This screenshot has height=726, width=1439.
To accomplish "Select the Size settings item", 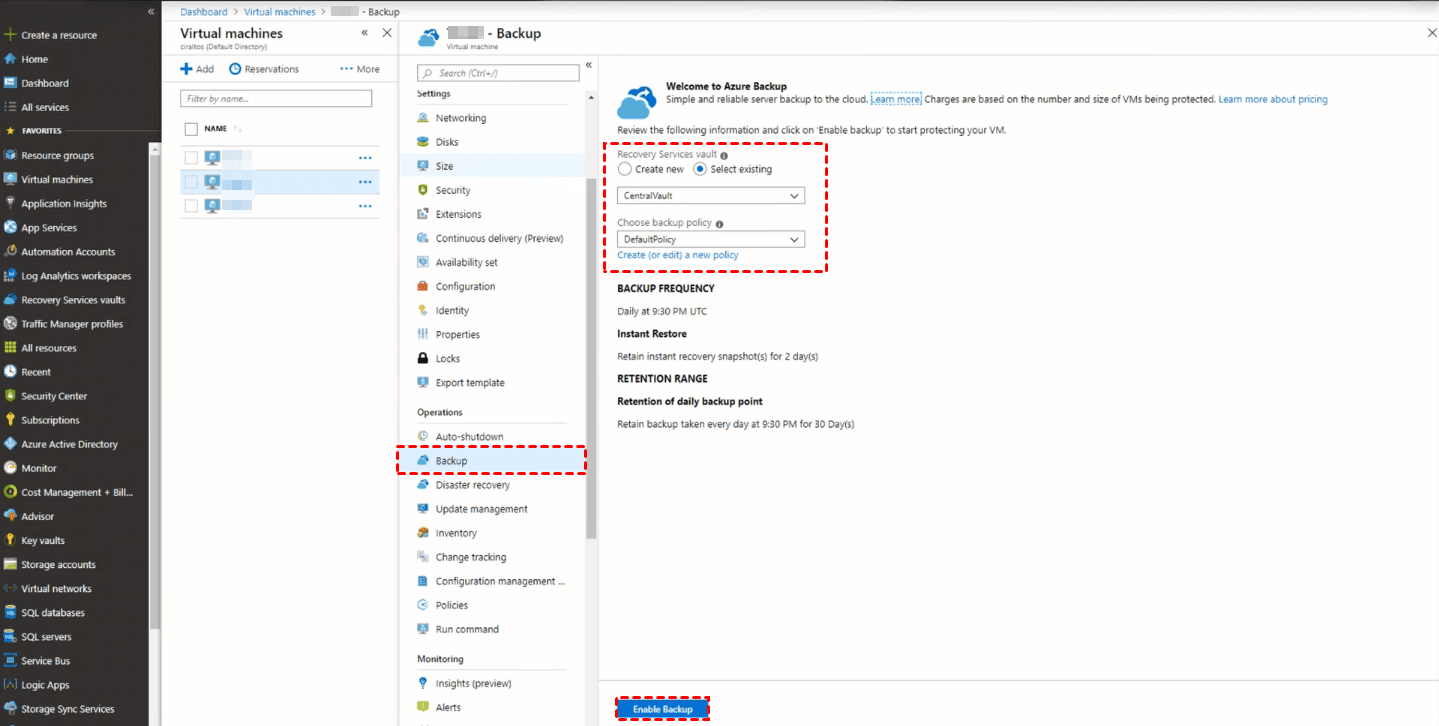I will click(491, 166).
